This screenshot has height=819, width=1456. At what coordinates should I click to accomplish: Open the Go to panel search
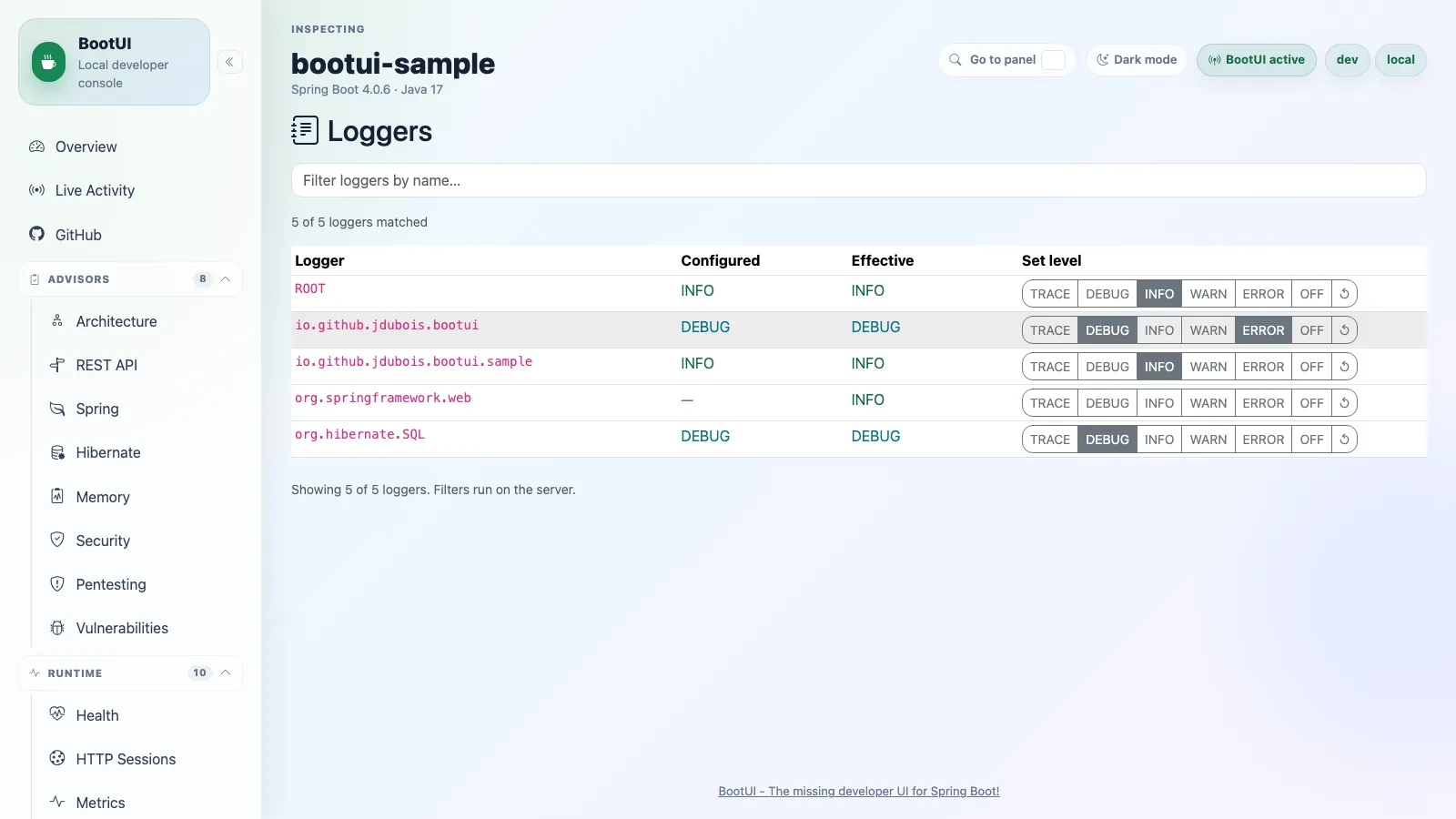pyautogui.click(x=1007, y=60)
